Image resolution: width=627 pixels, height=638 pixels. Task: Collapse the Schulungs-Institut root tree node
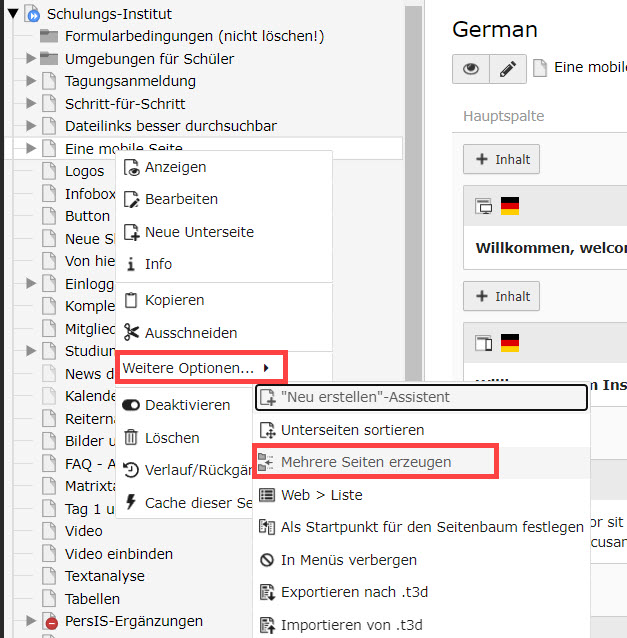tap(13, 14)
